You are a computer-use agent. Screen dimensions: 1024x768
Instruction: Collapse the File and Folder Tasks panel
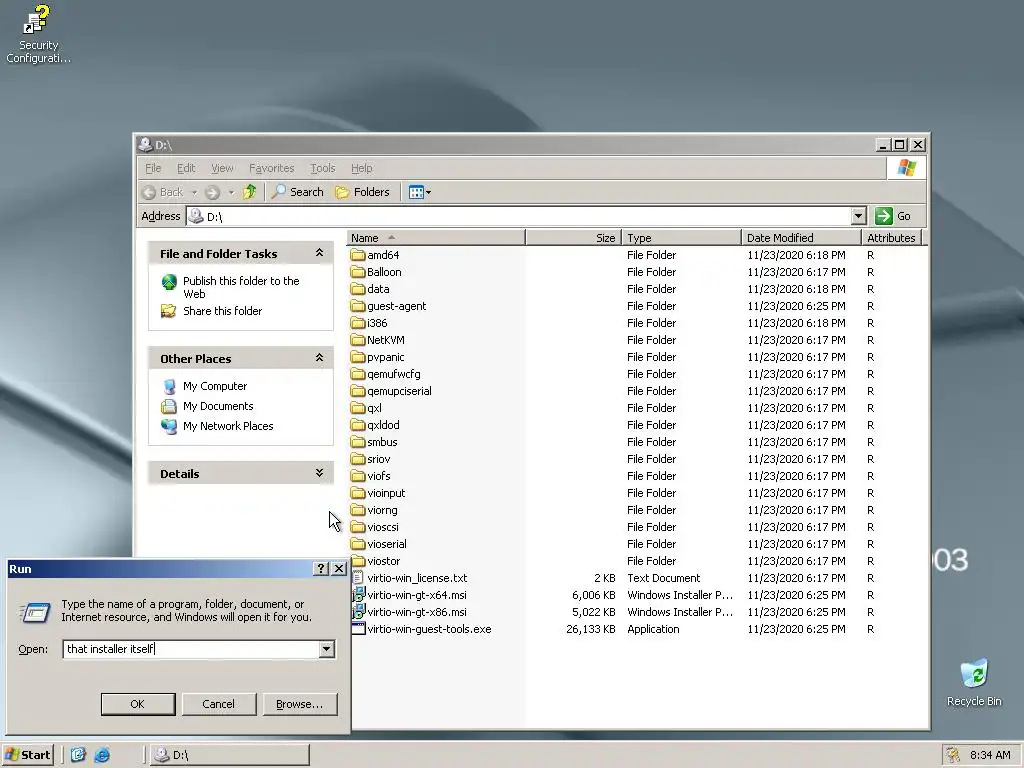[319, 253]
